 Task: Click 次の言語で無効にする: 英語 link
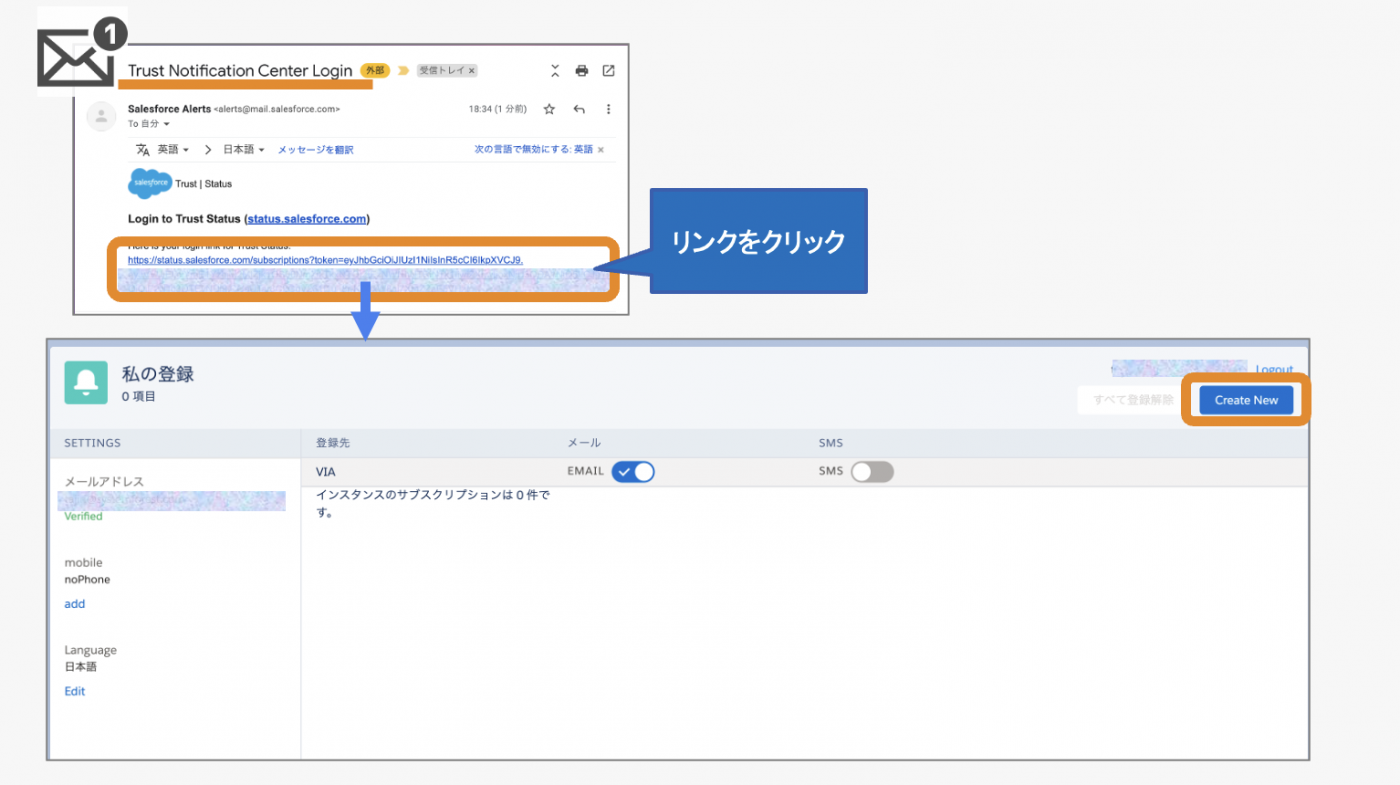pyautogui.click(x=533, y=150)
